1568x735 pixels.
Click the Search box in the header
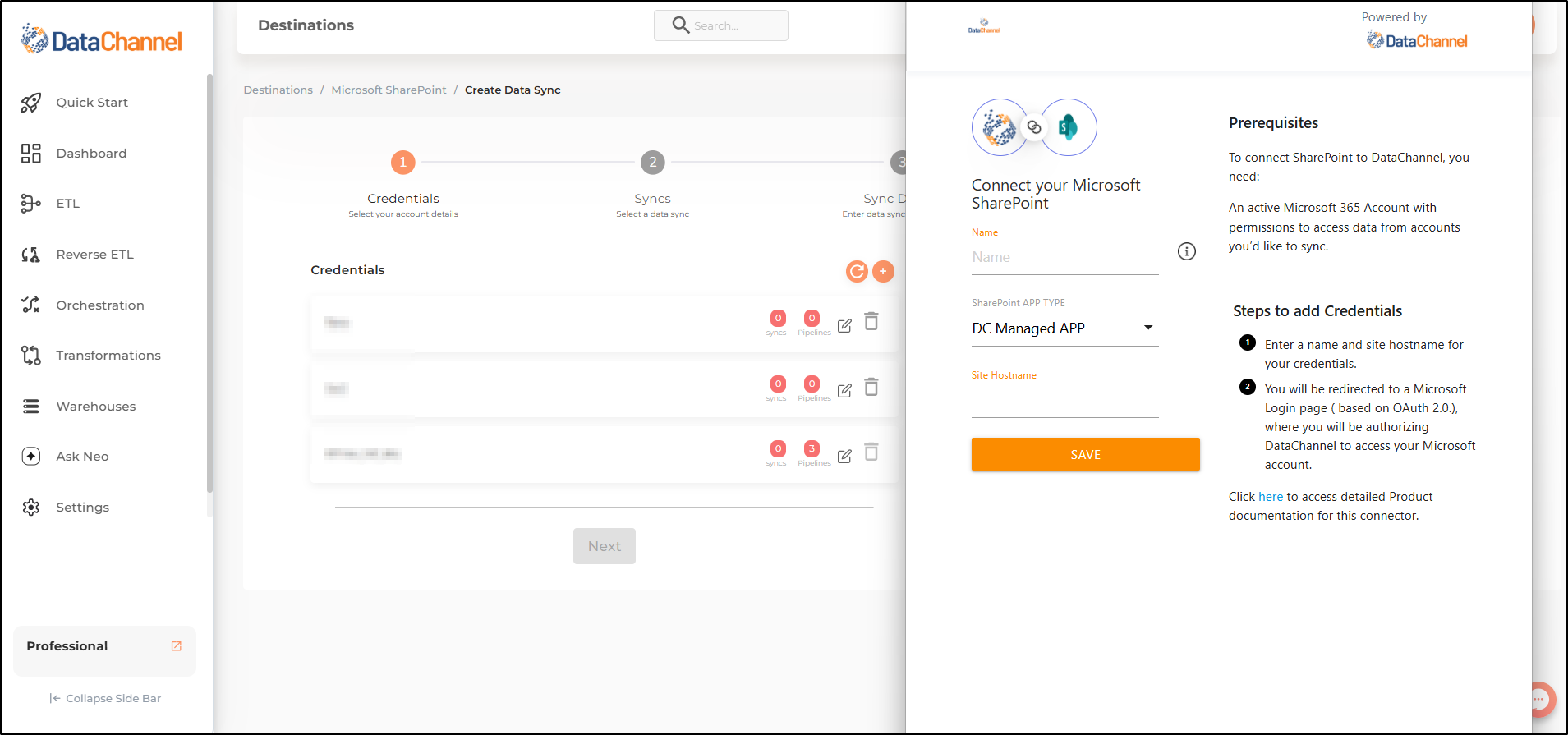click(x=721, y=25)
